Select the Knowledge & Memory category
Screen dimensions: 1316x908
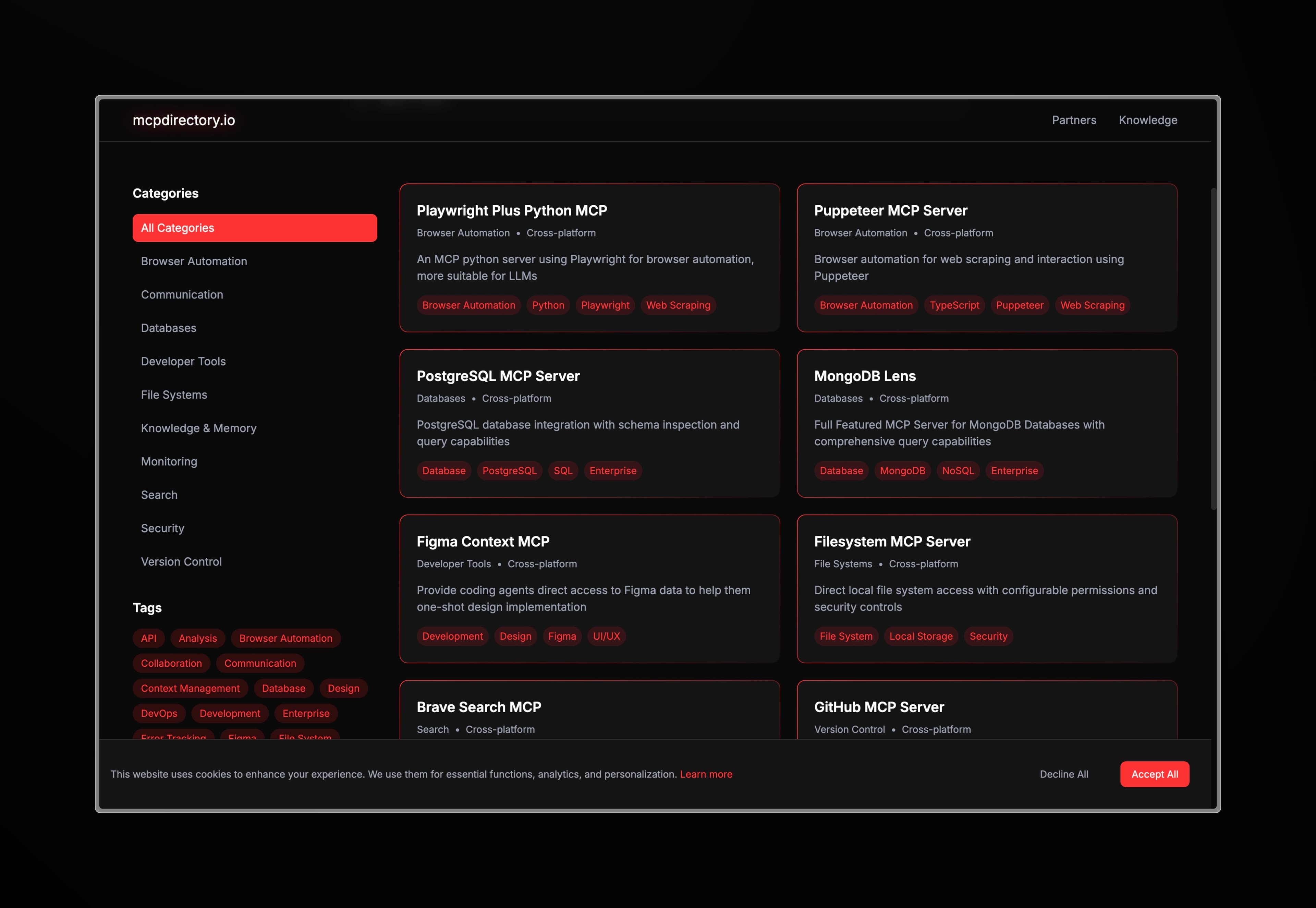(255, 428)
